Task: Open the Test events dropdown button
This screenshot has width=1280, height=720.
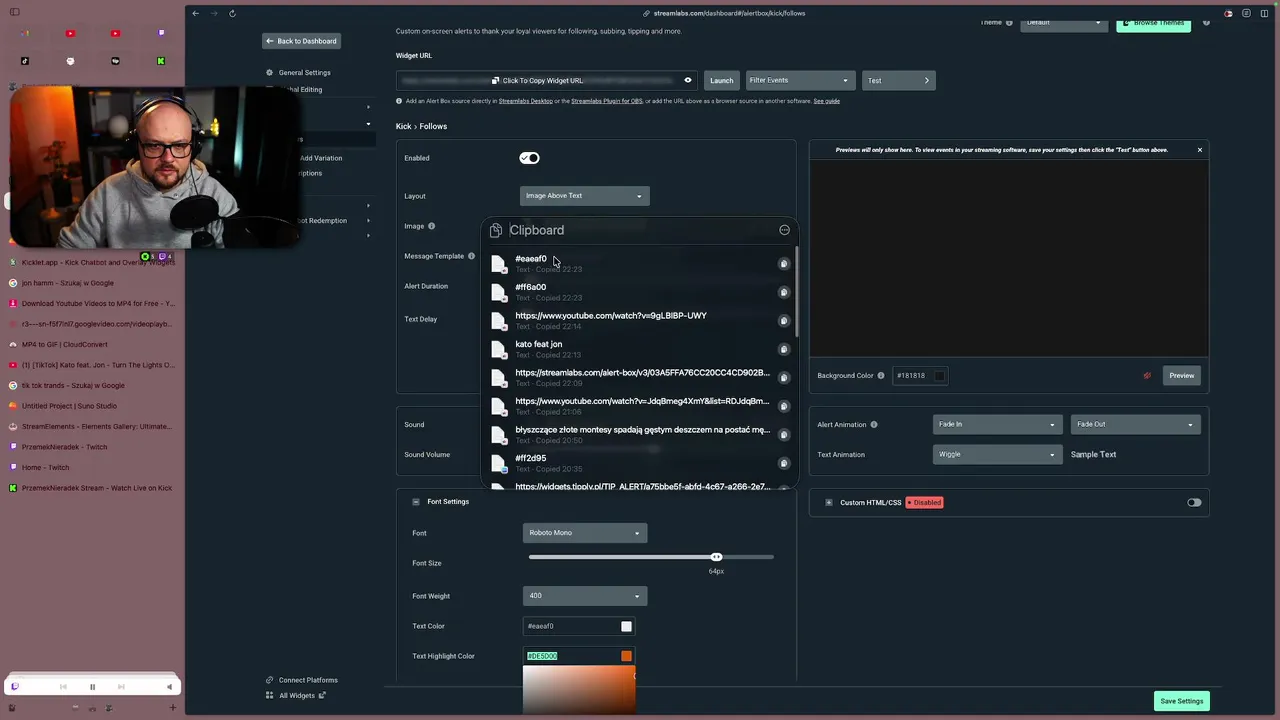Action: (898, 80)
